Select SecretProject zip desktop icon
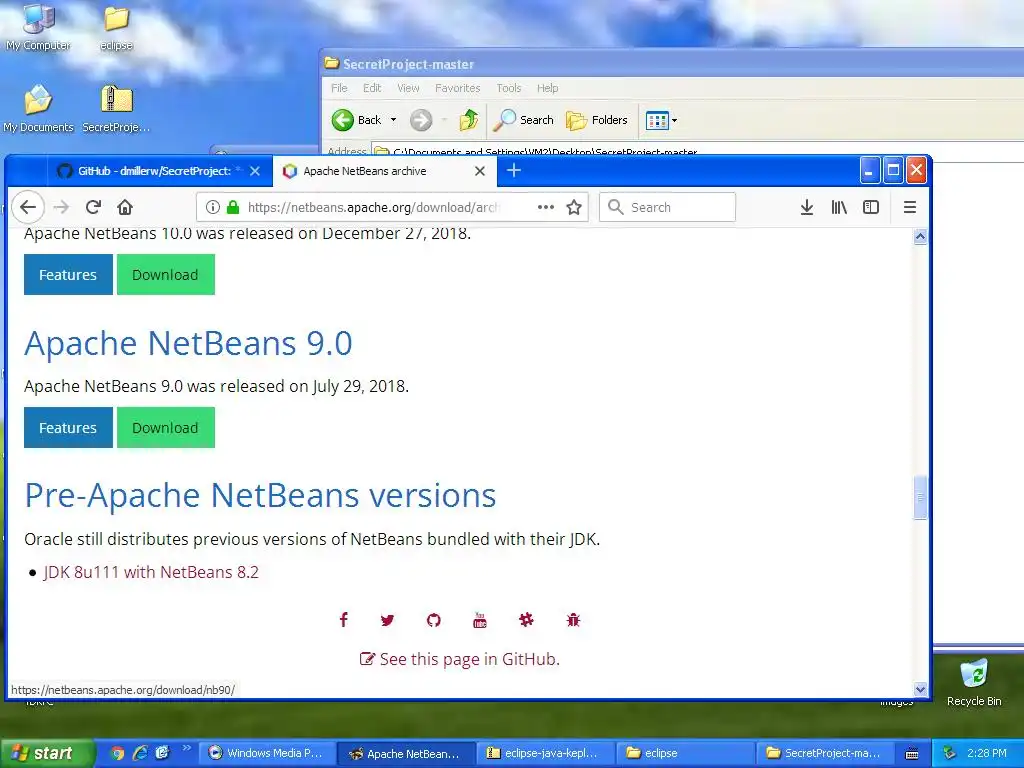 click(116, 109)
